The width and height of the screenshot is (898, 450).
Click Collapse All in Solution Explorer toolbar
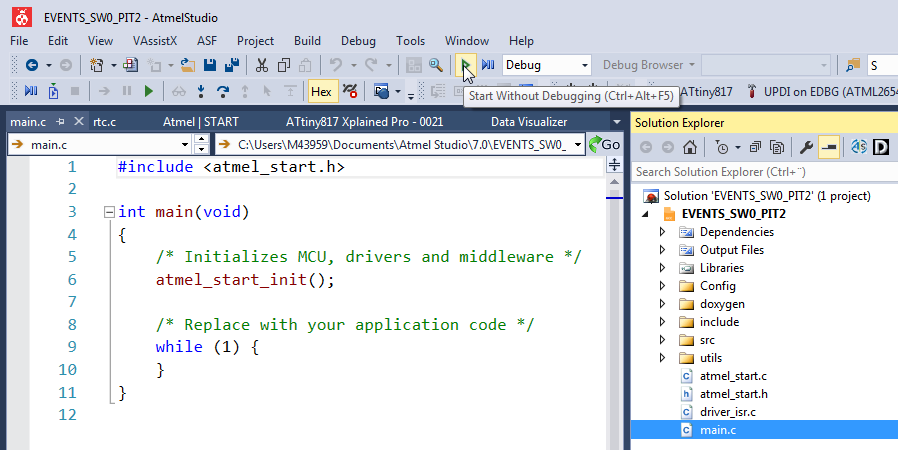pos(755,148)
